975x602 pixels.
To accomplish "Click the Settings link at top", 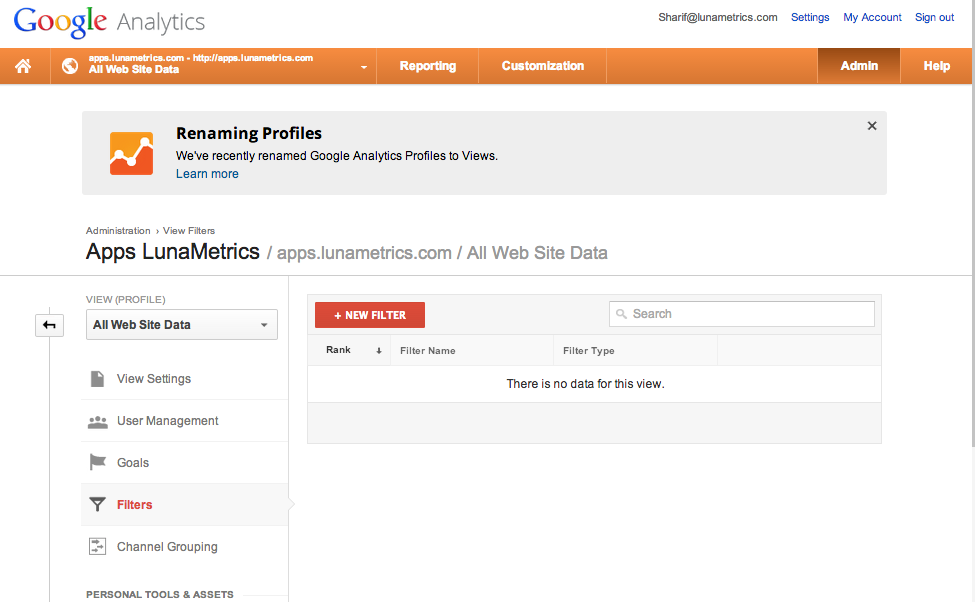I will coord(810,17).
